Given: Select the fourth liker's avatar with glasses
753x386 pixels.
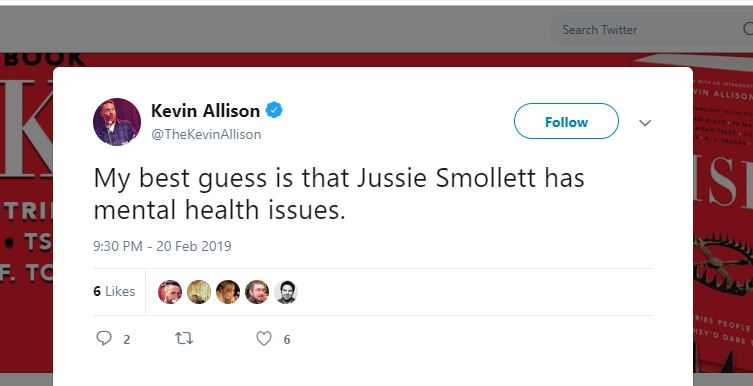Looking at the screenshot, I should click(257, 292).
